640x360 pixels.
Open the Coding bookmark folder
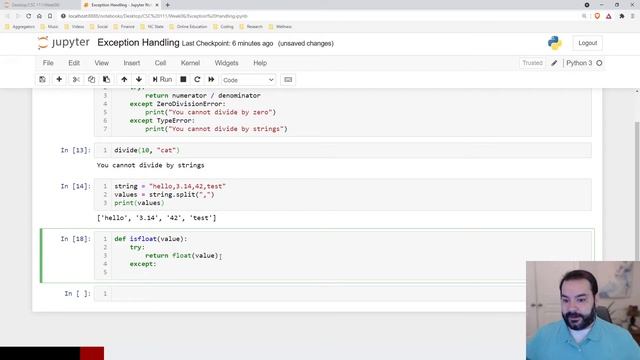tap(223, 27)
